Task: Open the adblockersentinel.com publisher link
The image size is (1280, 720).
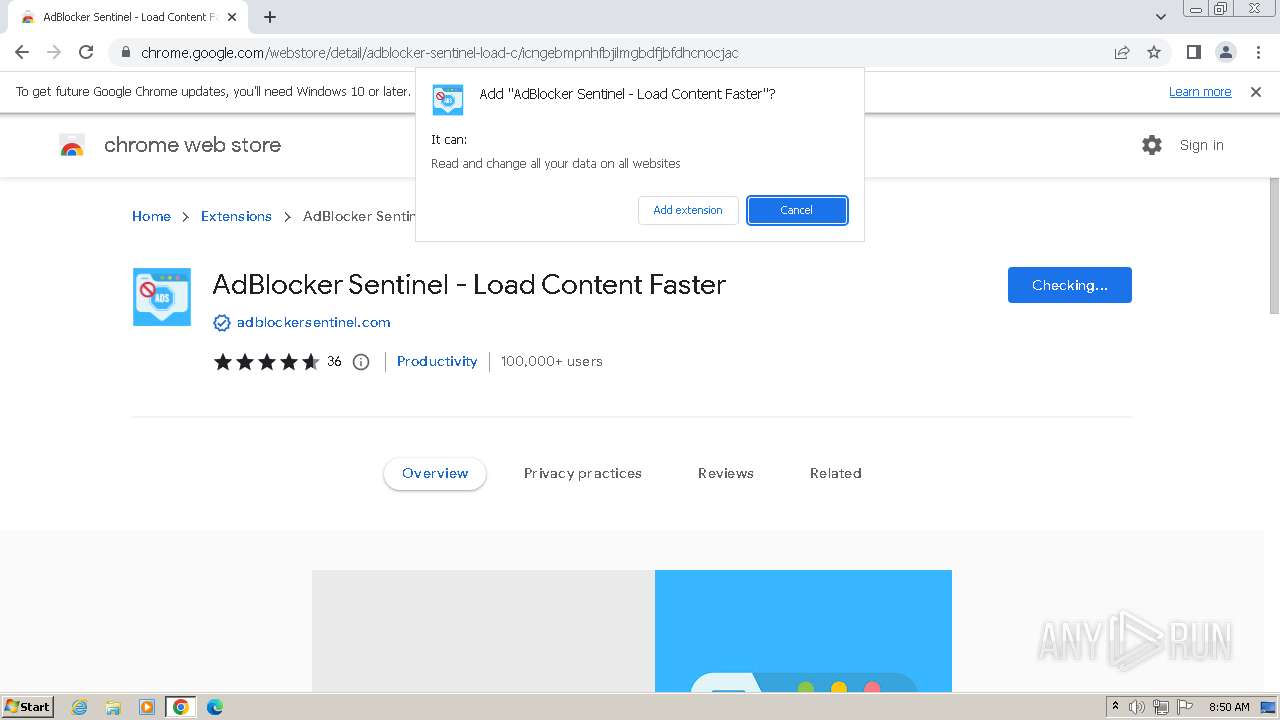Action: click(x=313, y=322)
